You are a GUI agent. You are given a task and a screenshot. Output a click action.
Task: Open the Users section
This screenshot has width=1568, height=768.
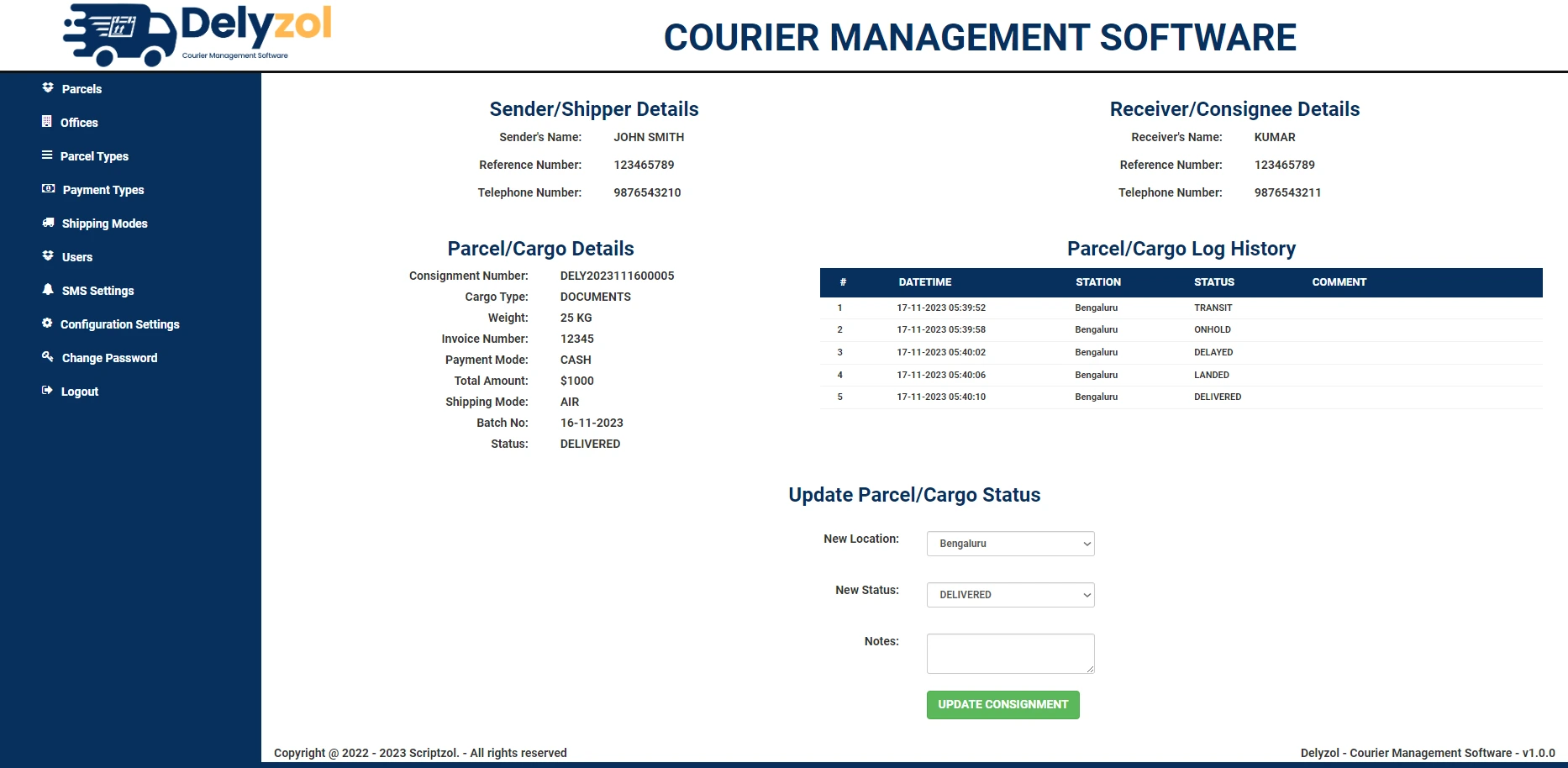point(77,257)
